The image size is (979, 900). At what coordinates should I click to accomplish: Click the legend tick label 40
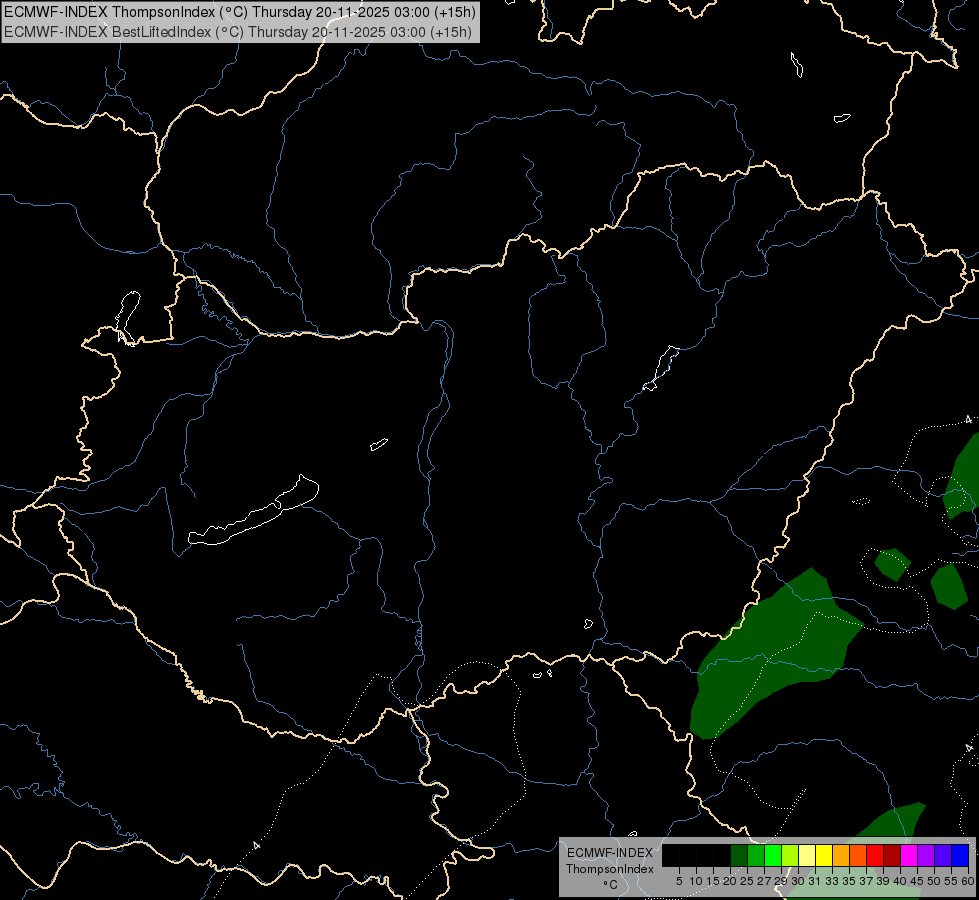click(900, 881)
